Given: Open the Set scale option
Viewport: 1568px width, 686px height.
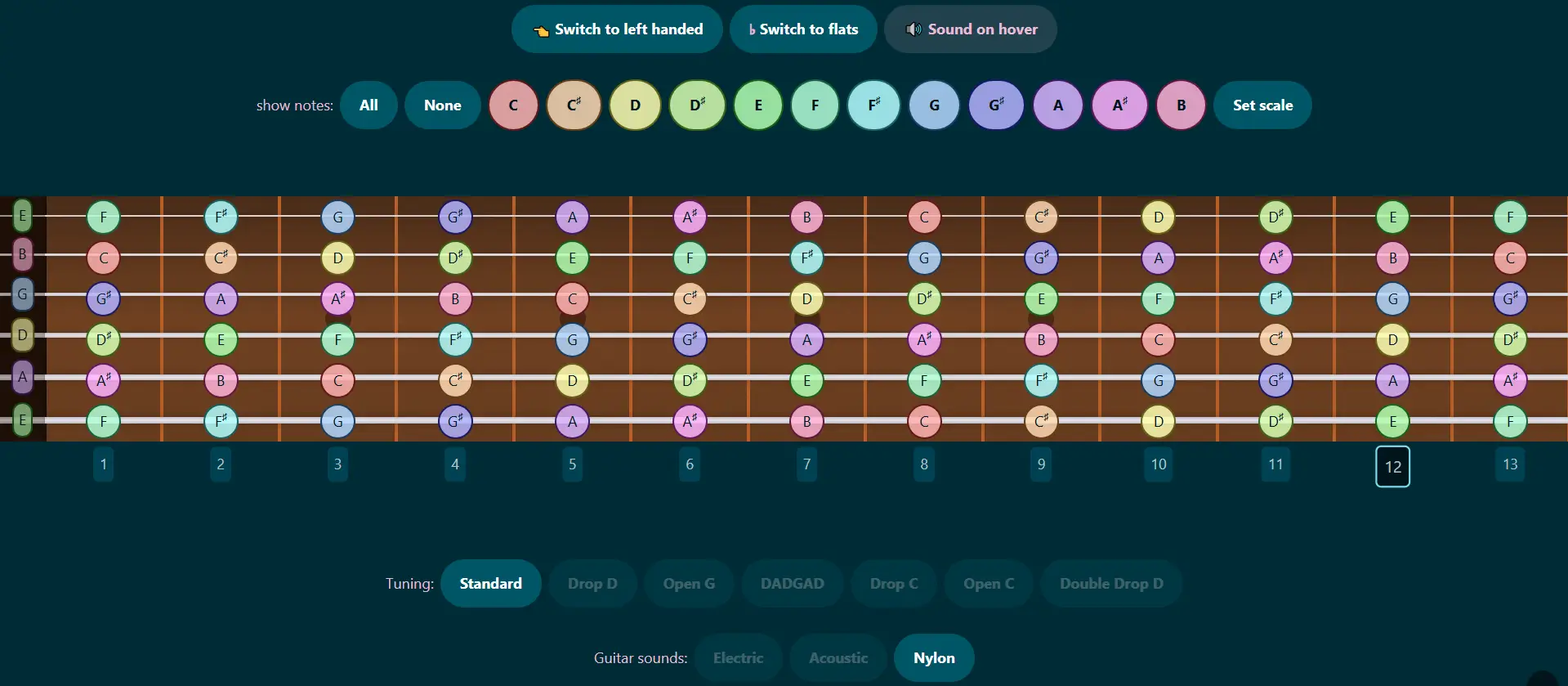Looking at the screenshot, I should tap(1262, 105).
